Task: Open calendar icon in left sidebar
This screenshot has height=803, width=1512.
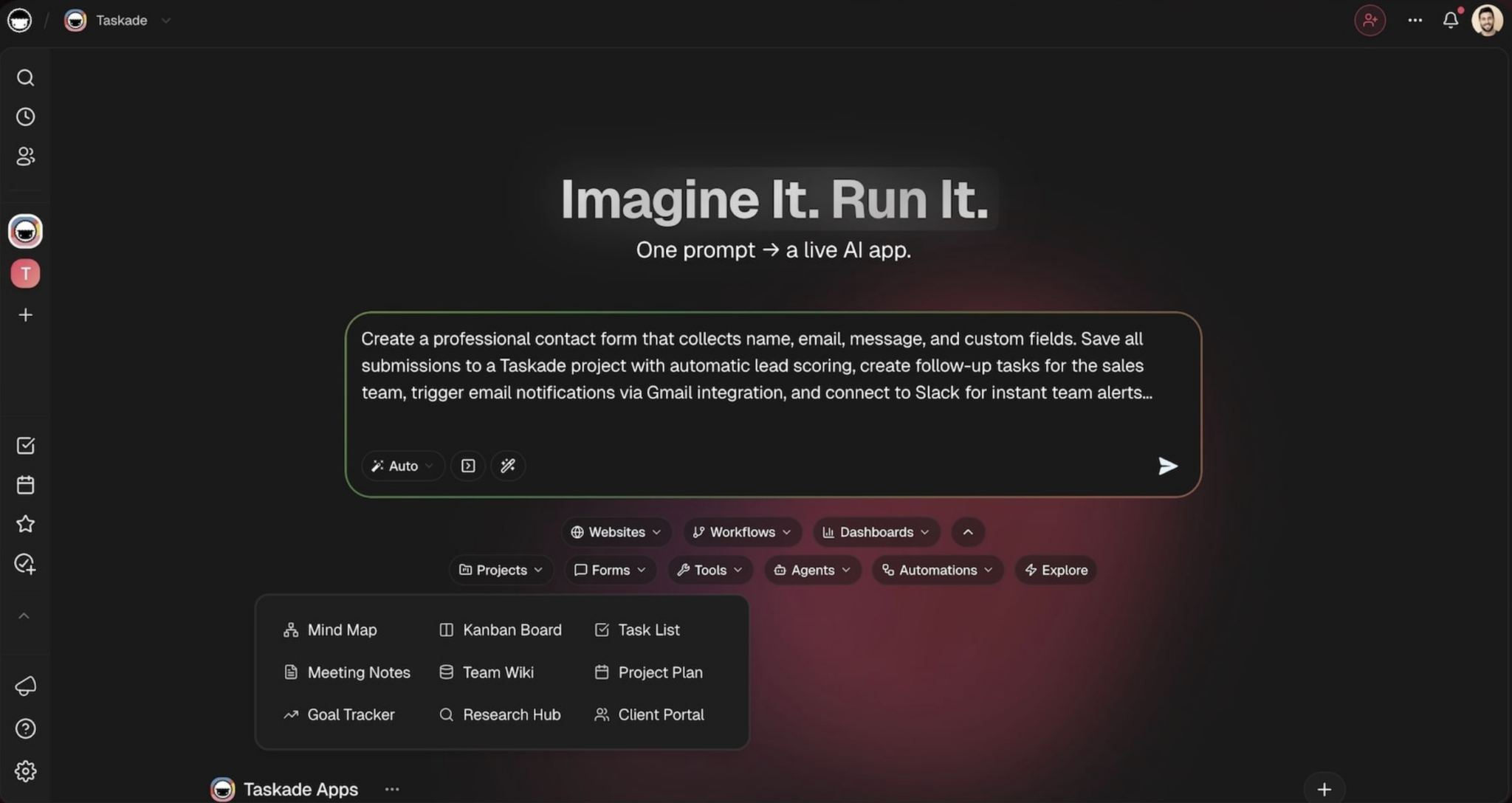Action: (25, 485)
